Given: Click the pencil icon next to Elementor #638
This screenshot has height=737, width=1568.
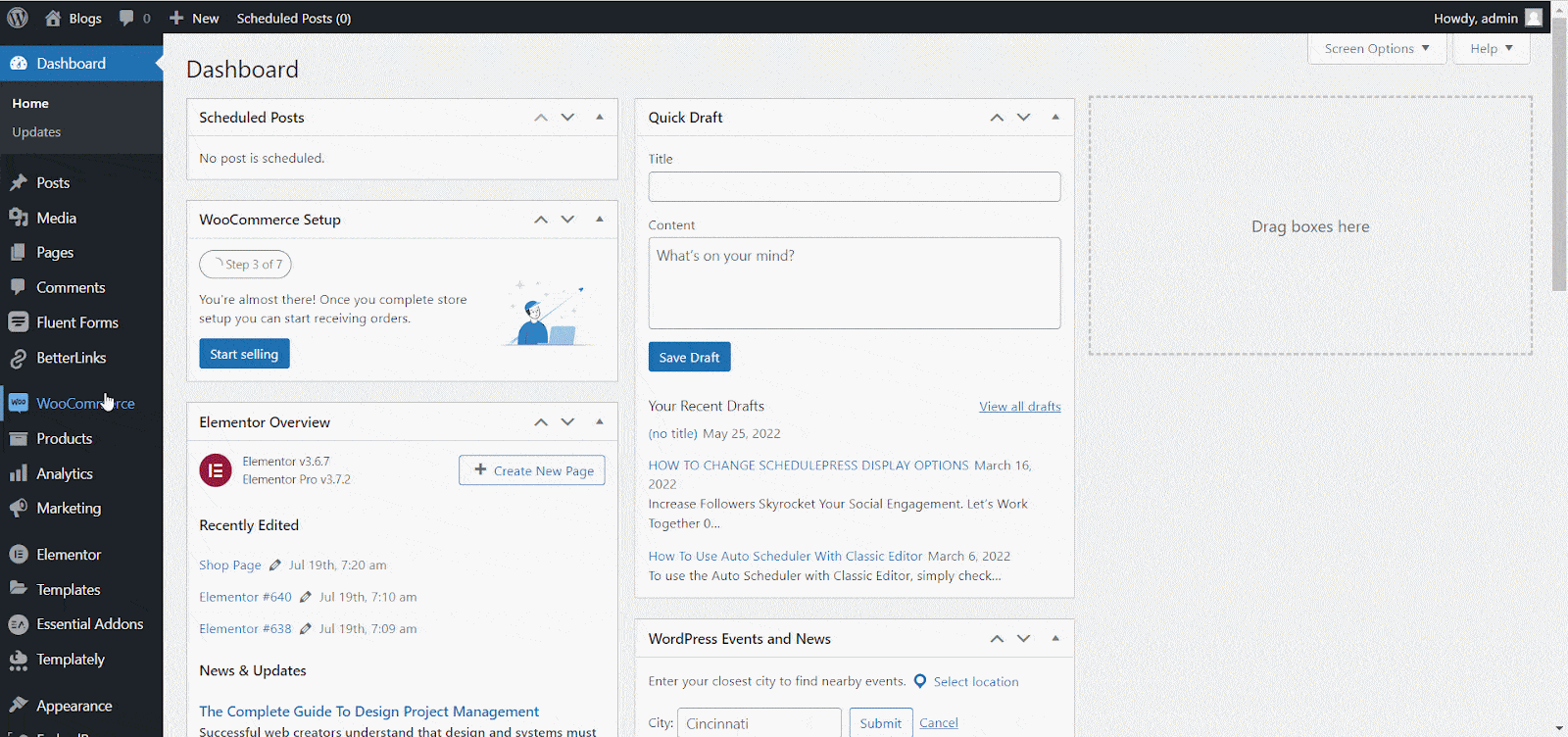Looking at the screenshot, I should (306, 629).
